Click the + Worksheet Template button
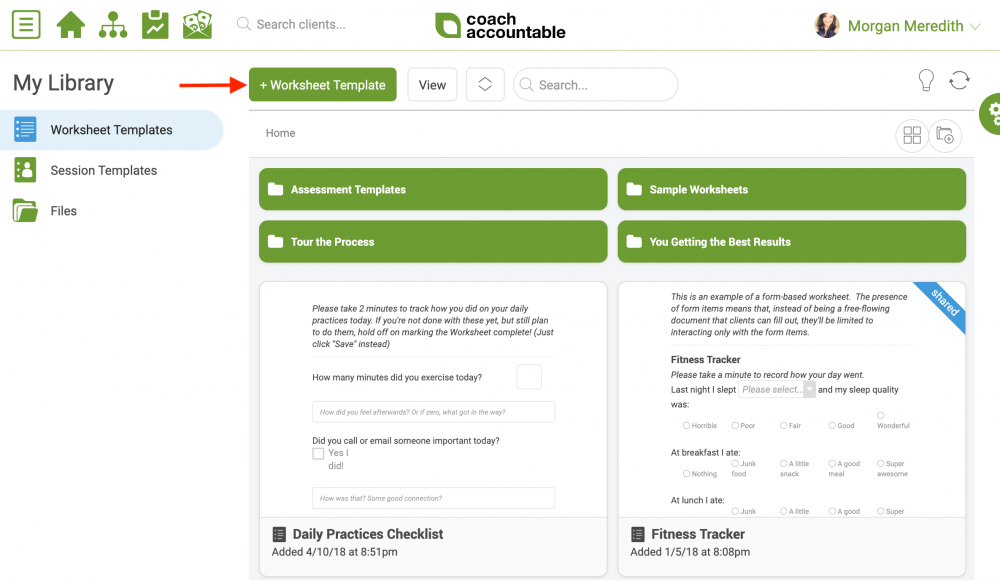The width and height of the screenshot is (1000, 581). 323,84
